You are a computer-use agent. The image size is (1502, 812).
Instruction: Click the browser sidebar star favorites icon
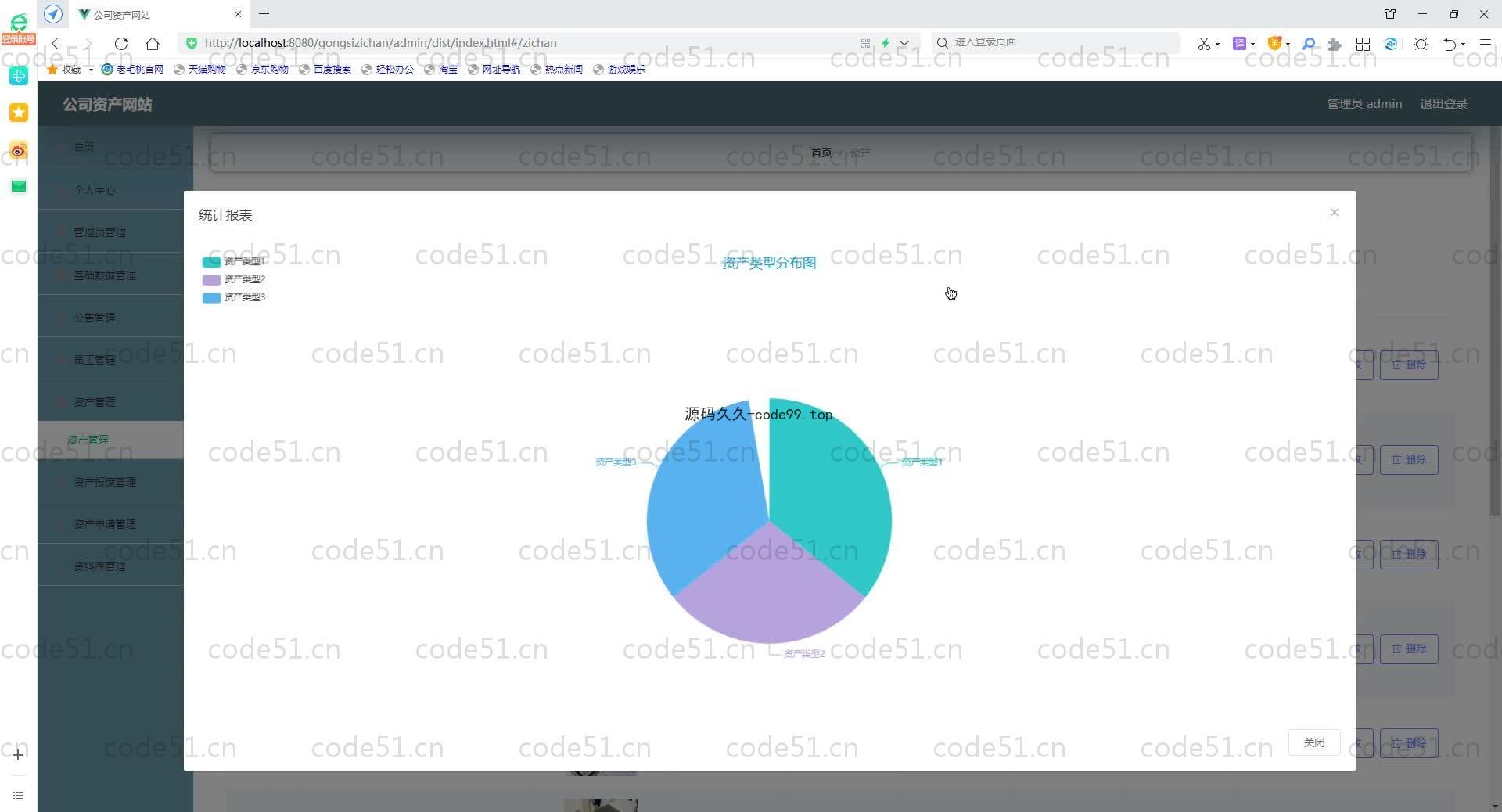19,113
